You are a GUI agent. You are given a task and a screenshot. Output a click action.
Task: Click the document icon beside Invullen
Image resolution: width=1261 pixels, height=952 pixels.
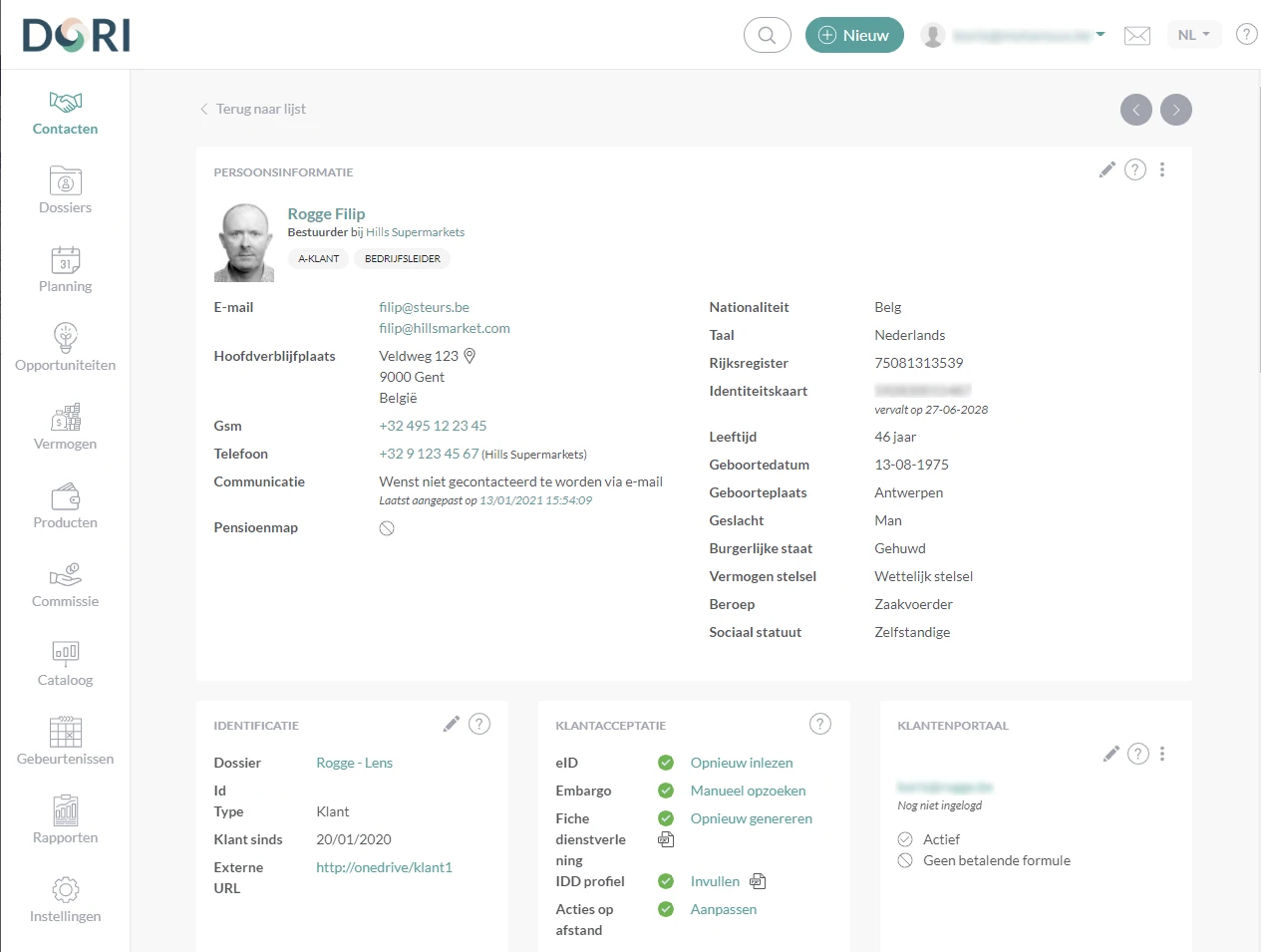[x=758, y=881]
